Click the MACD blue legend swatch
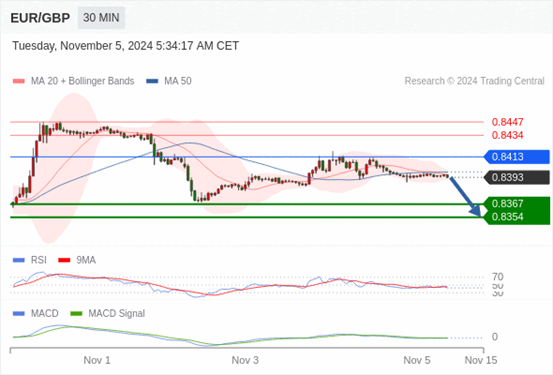 click(19, 314)
